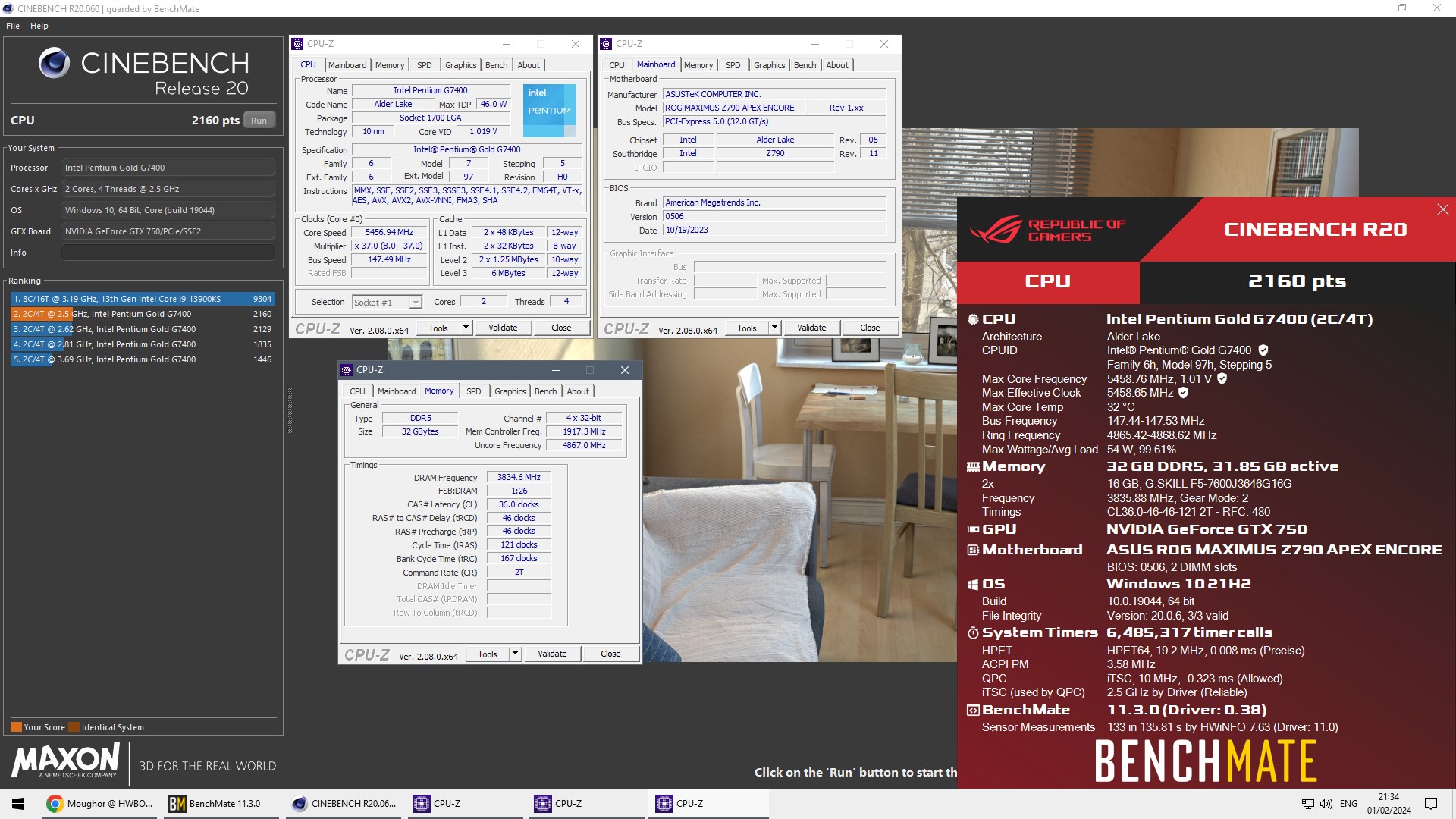Select ranking row scoring 2129
Image resolution: width=1456 pixels, height=819 pixels.
pos(142,329)
